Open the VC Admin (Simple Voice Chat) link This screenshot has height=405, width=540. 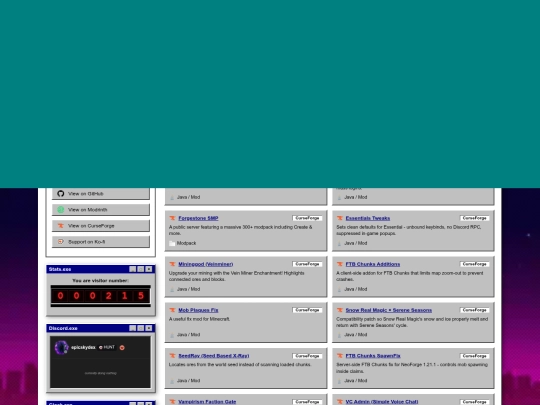(382, 402)
